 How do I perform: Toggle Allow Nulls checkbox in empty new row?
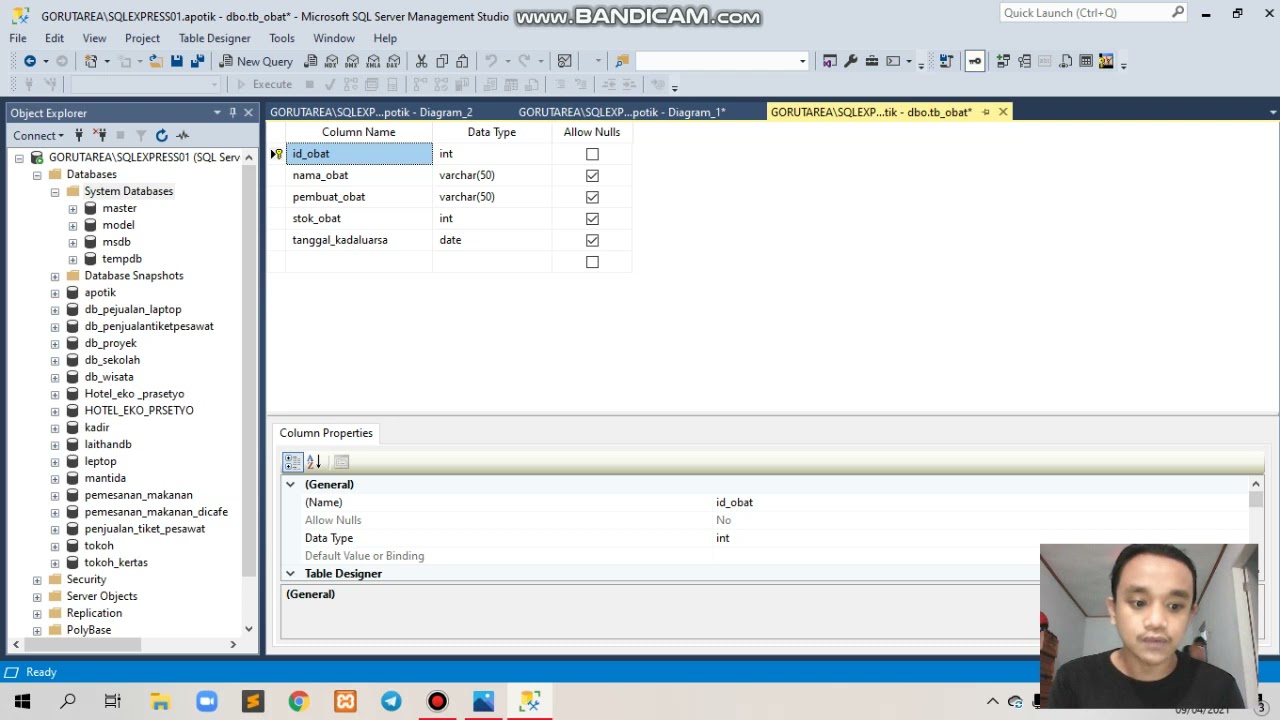click(x=592, y=262)
